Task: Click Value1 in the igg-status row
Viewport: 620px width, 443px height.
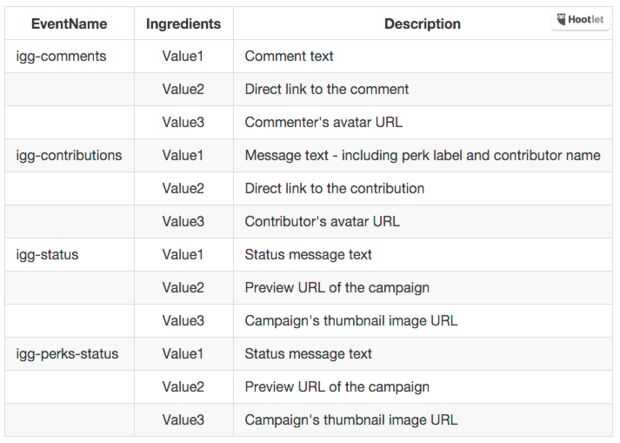Action: coord(183,254)
